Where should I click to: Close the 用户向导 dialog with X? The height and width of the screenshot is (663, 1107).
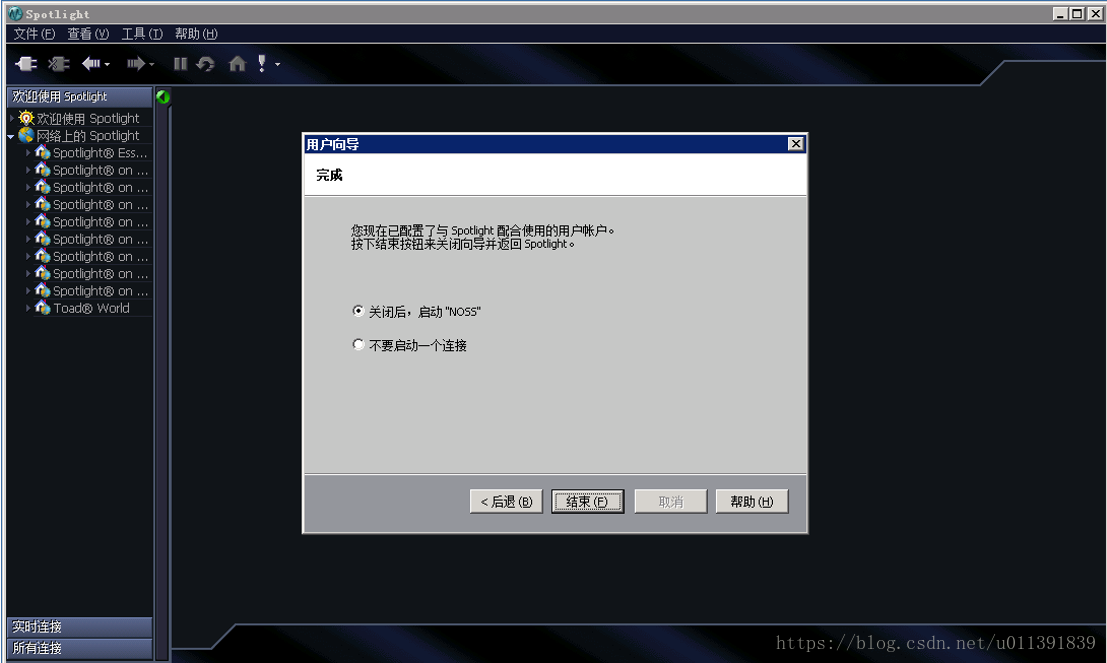(x=796, y=144)
